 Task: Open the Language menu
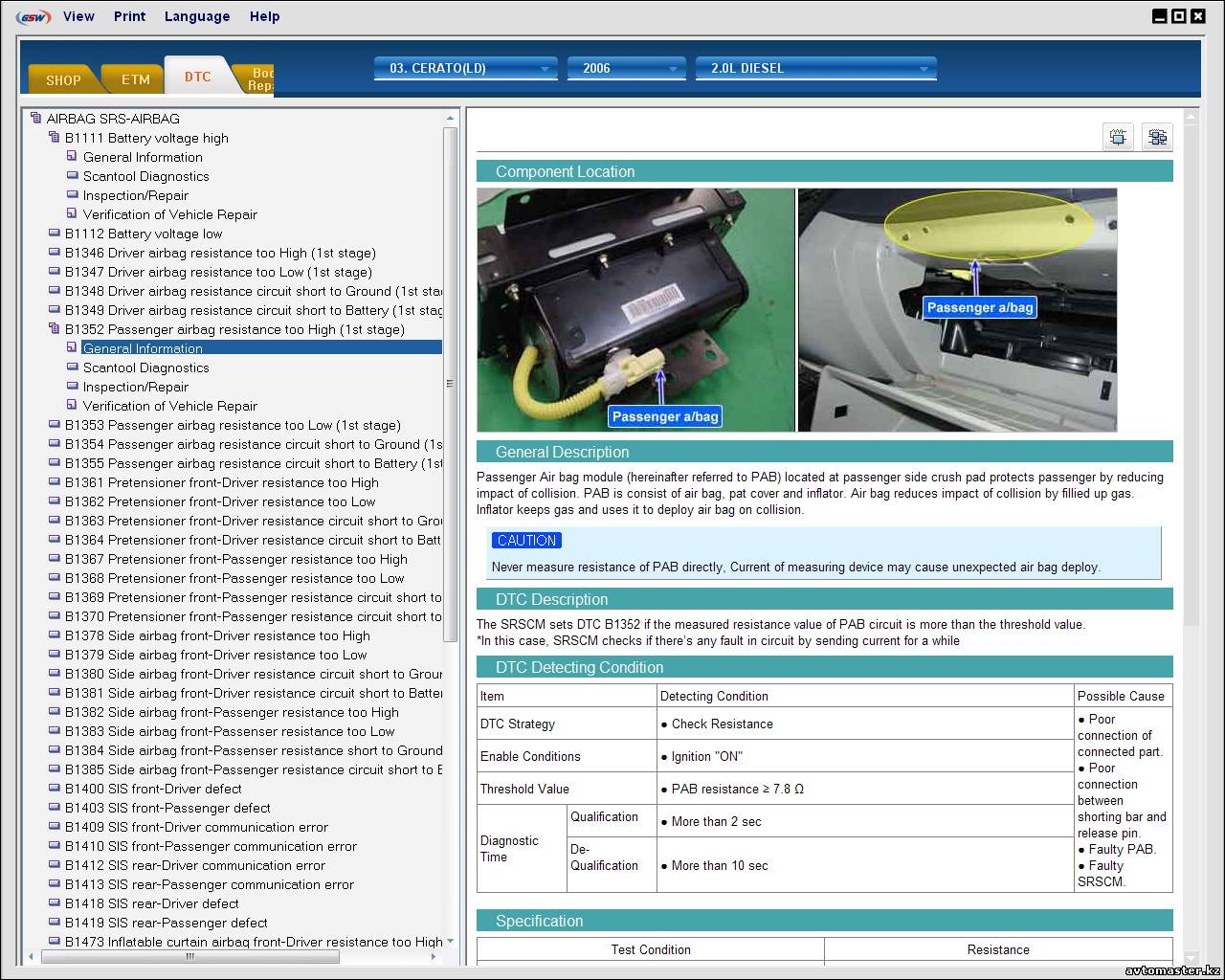coord(197,16)
